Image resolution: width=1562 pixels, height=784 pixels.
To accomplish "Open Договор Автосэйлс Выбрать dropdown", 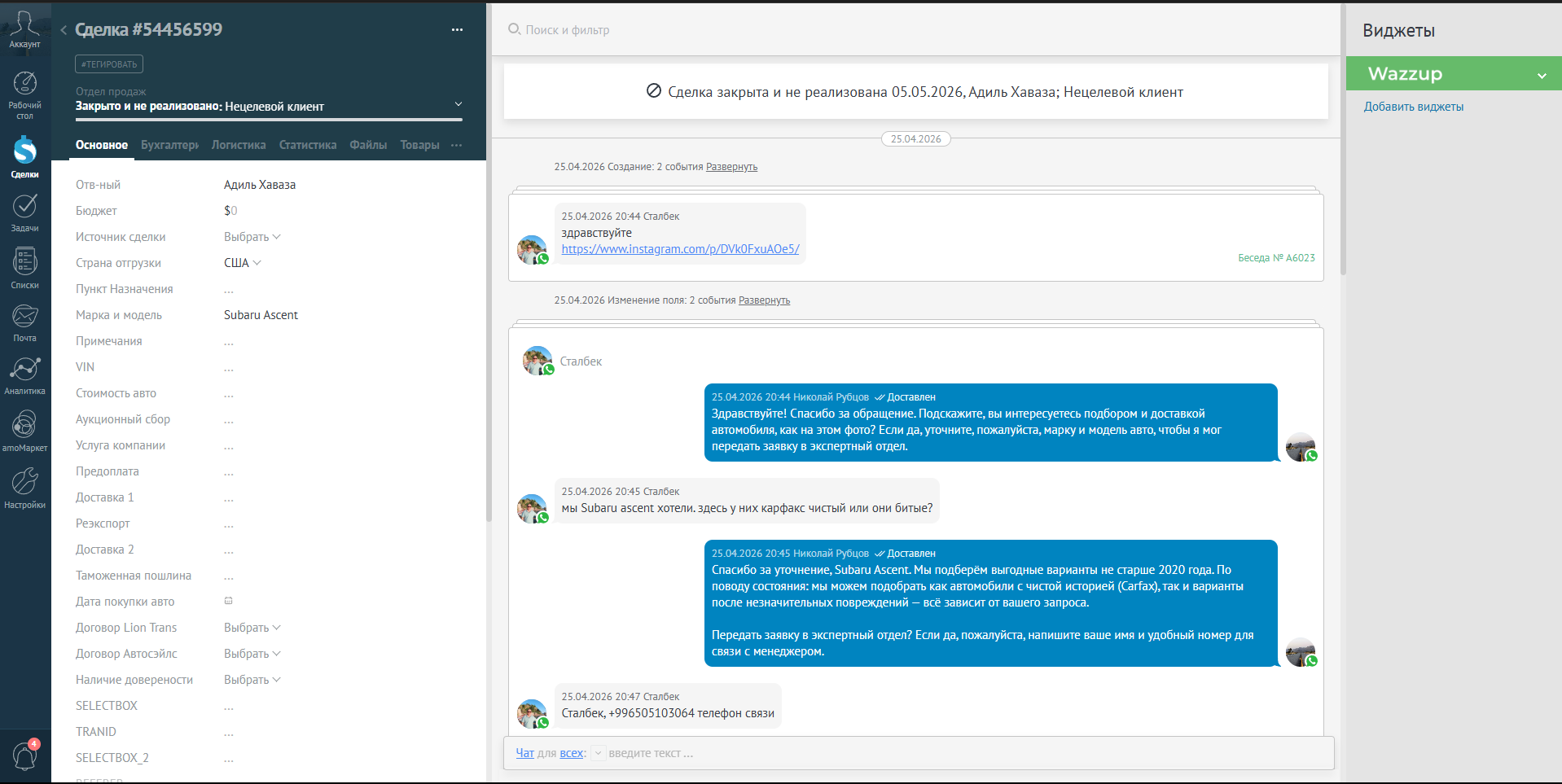I will coord(252,654).
